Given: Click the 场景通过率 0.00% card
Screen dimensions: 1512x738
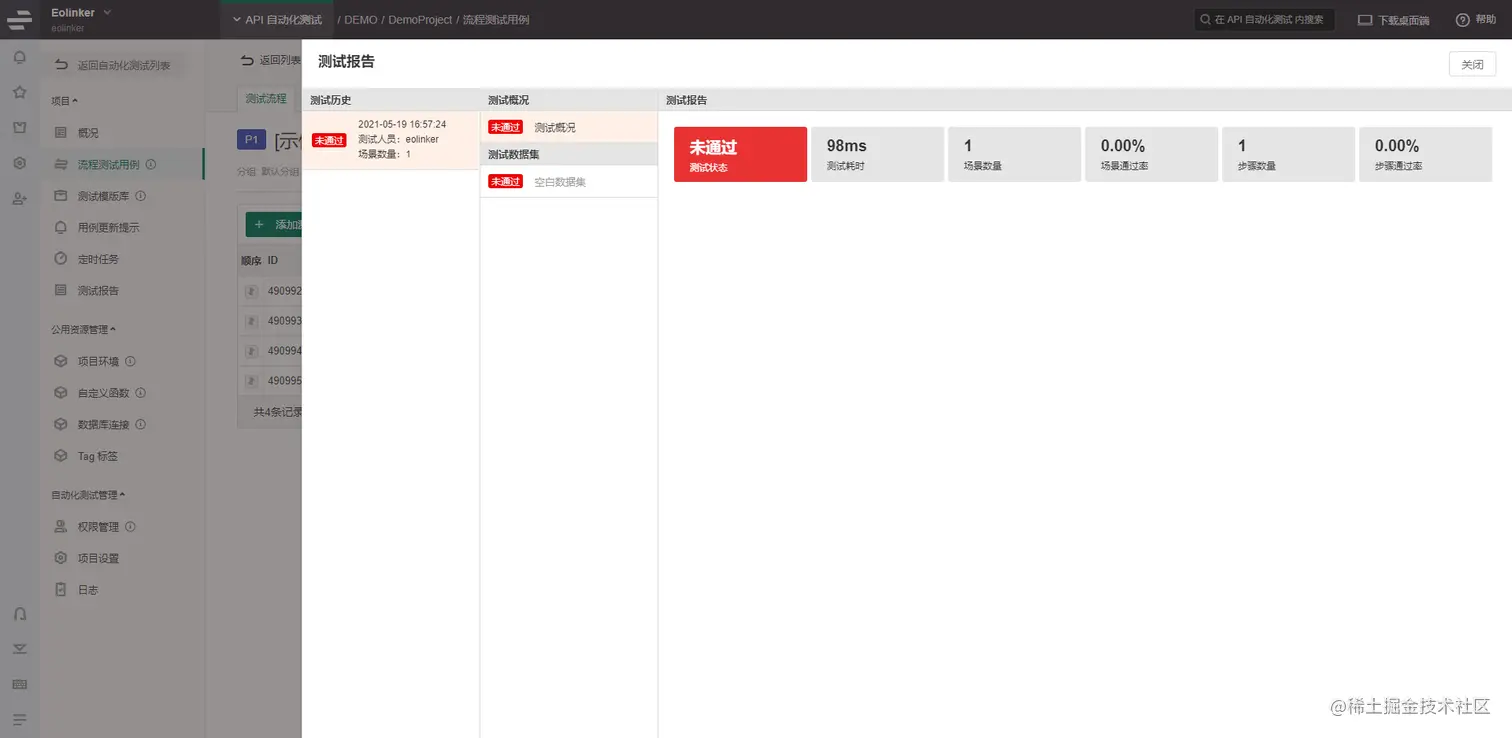Looking at the screenshot, I should coord(1151,154).
